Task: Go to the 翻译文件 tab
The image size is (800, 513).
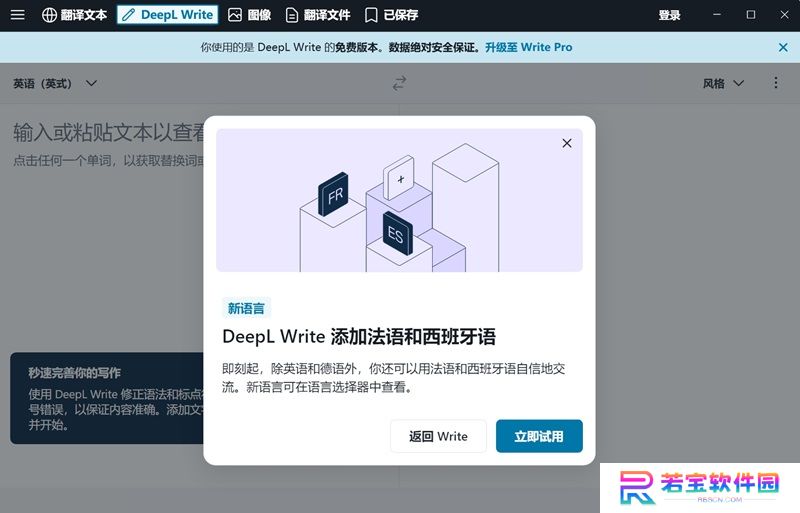Action: 318,15
